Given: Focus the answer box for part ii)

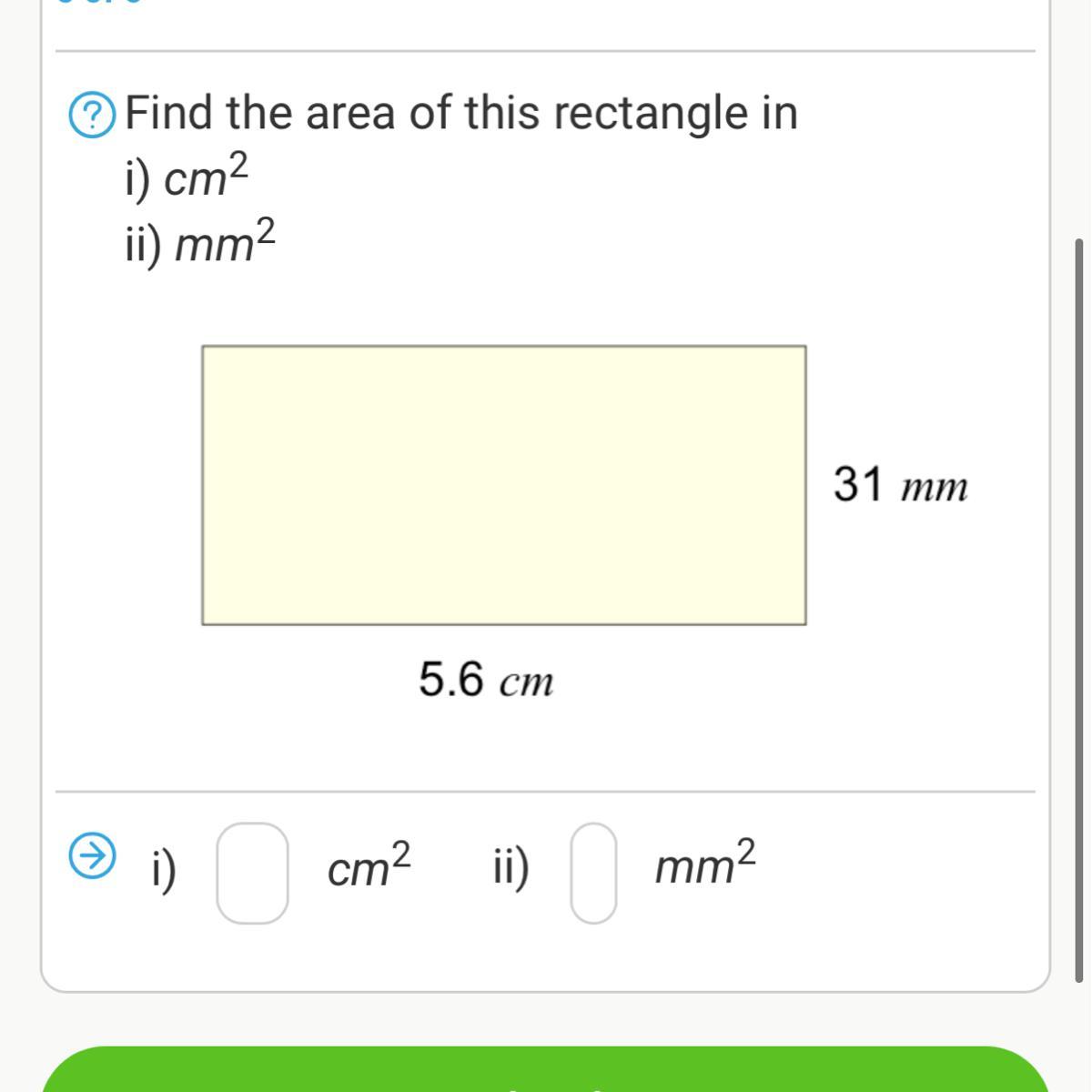Looking at the screenshot, I should pos(593,874).
